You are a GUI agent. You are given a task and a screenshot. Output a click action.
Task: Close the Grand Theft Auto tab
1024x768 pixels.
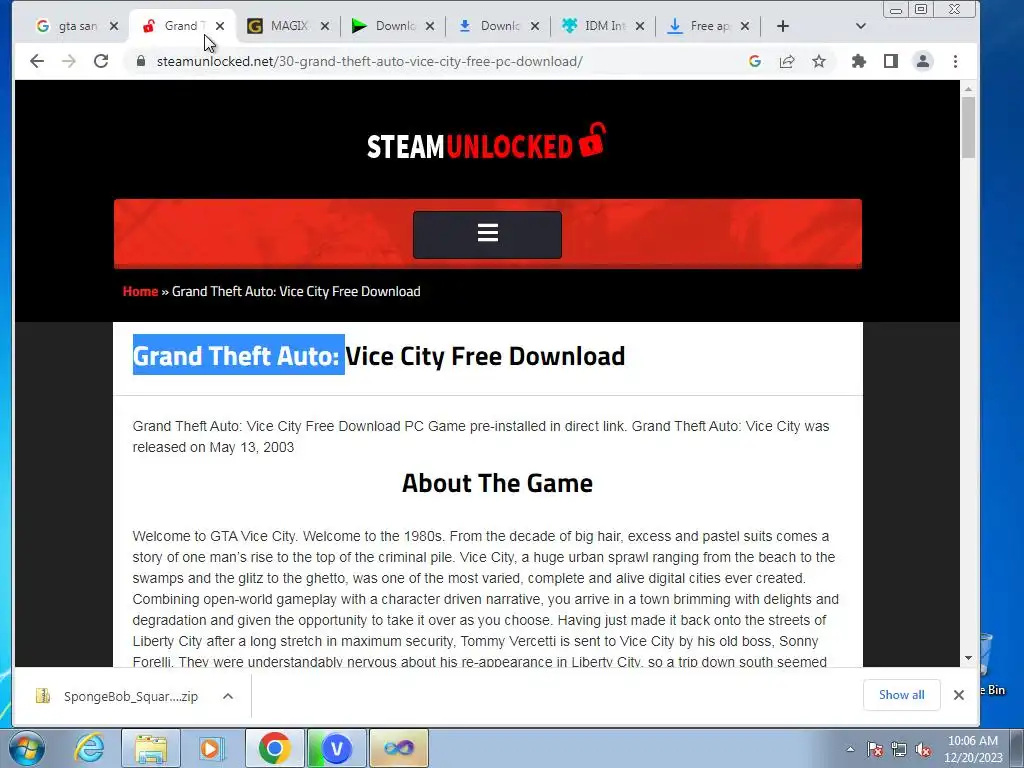(220, 26)
